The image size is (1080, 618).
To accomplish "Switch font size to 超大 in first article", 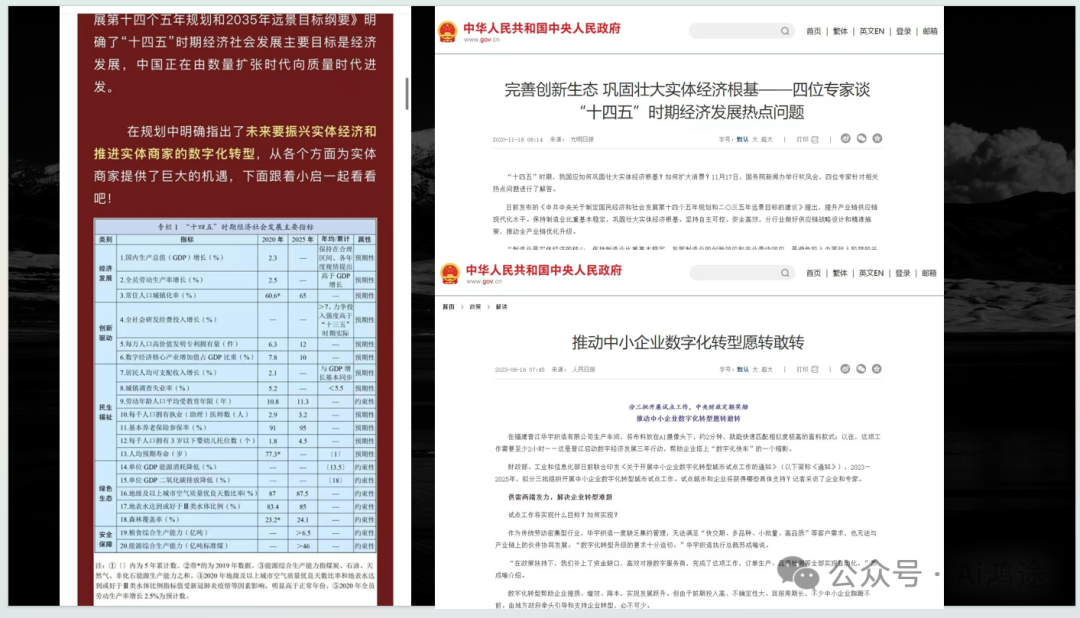I will [766, 139].
